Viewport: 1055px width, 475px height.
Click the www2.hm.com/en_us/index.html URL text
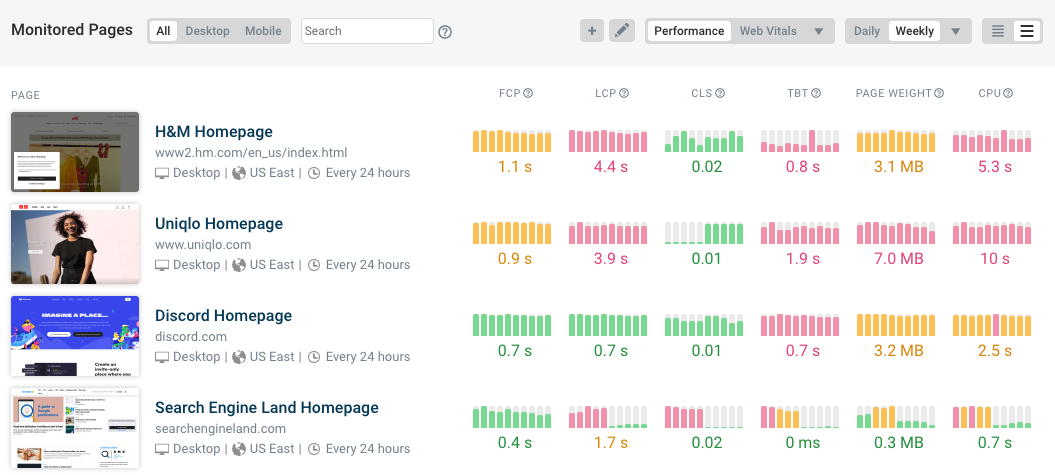251,153
